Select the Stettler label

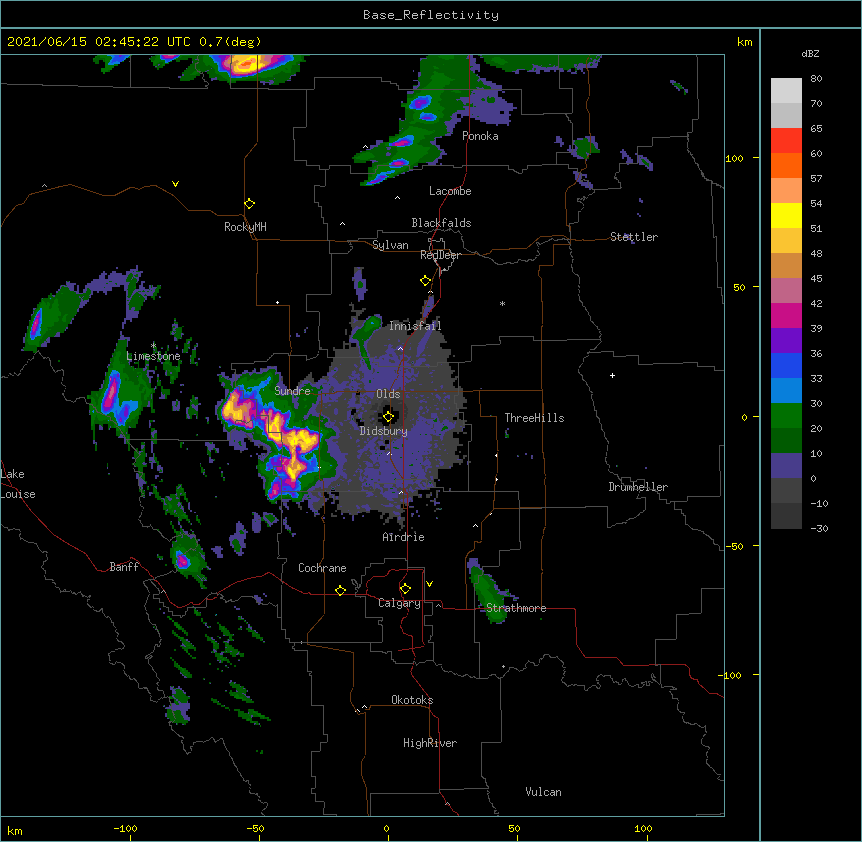coord(634,237)
